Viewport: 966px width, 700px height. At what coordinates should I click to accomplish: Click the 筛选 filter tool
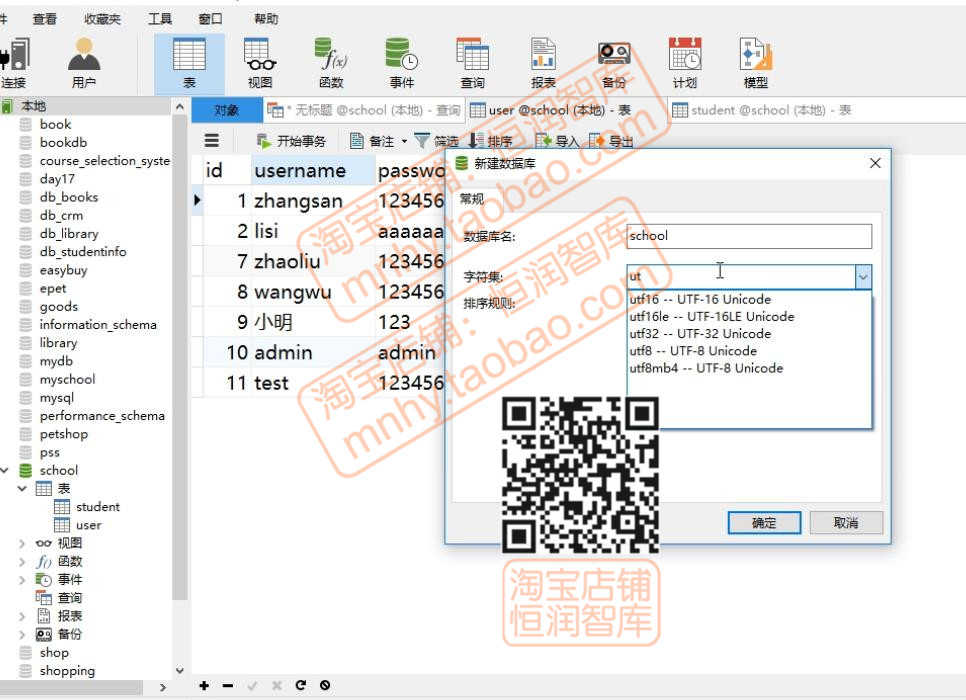[436, 141]
